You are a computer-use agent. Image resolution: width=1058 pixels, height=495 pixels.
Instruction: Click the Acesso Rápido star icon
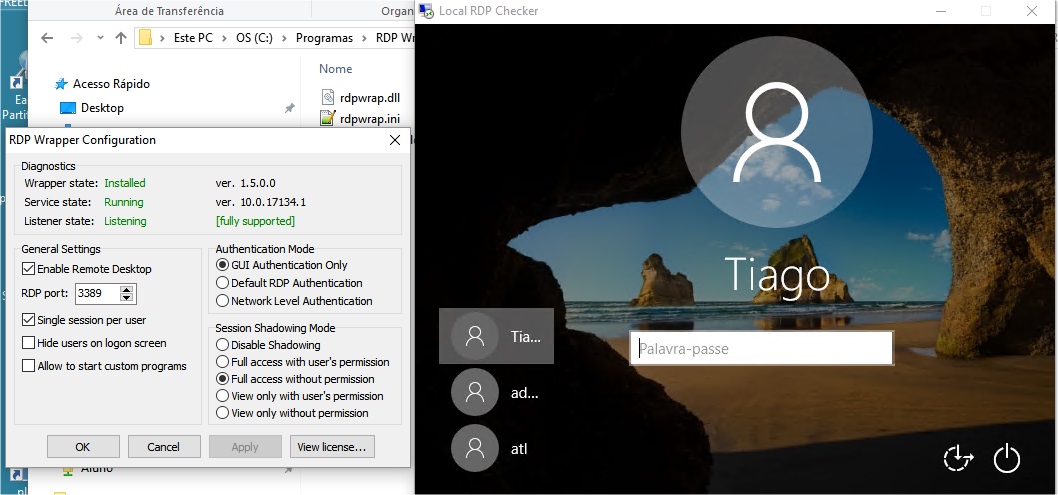click(x=61, y=84)
